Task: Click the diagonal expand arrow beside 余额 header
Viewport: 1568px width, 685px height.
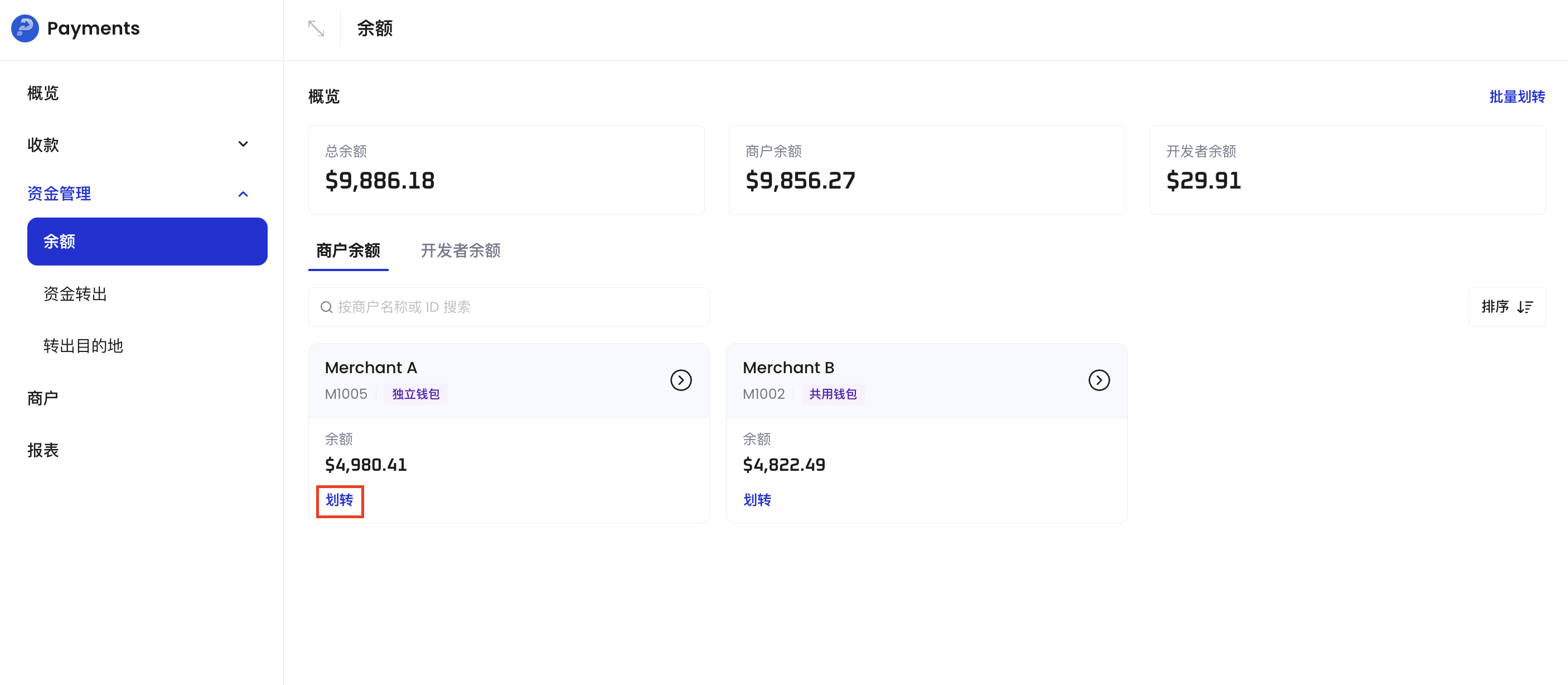Action: (316, 28)
